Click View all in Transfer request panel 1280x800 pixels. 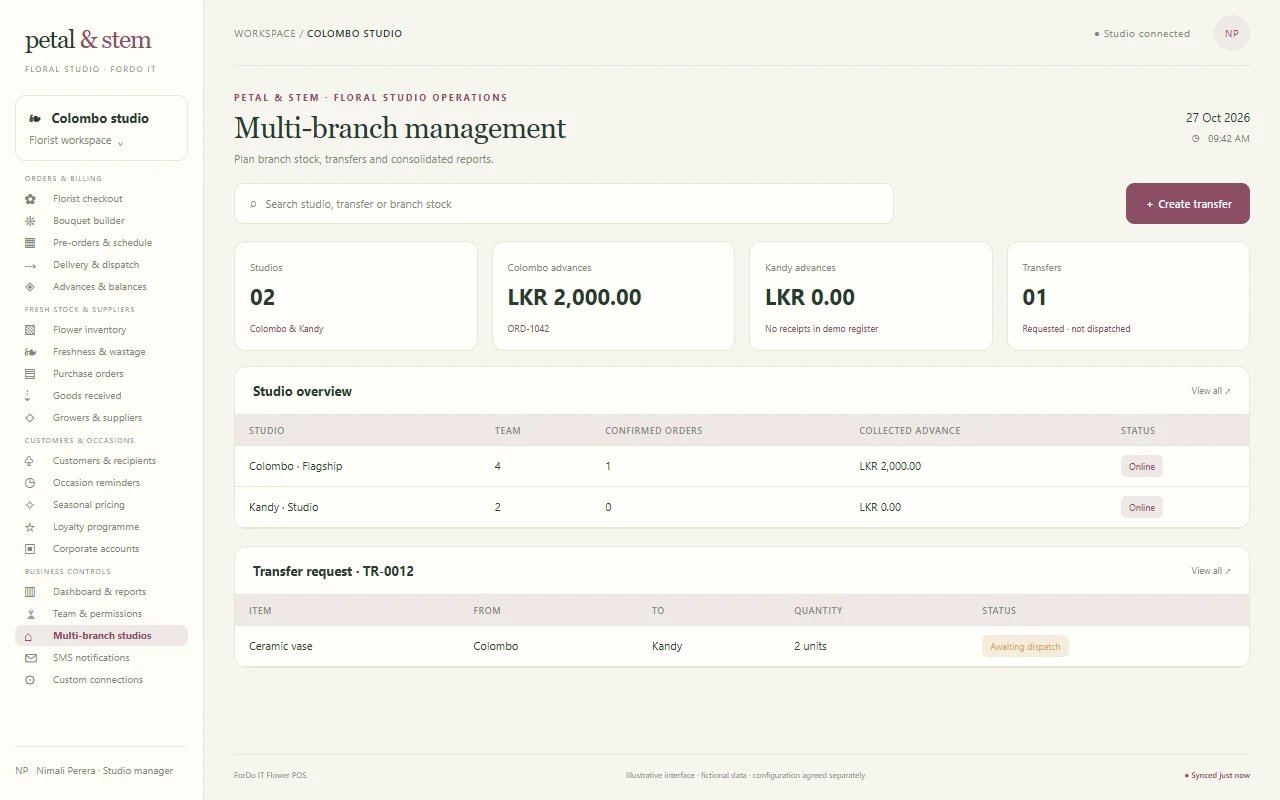pos(1211,571)
